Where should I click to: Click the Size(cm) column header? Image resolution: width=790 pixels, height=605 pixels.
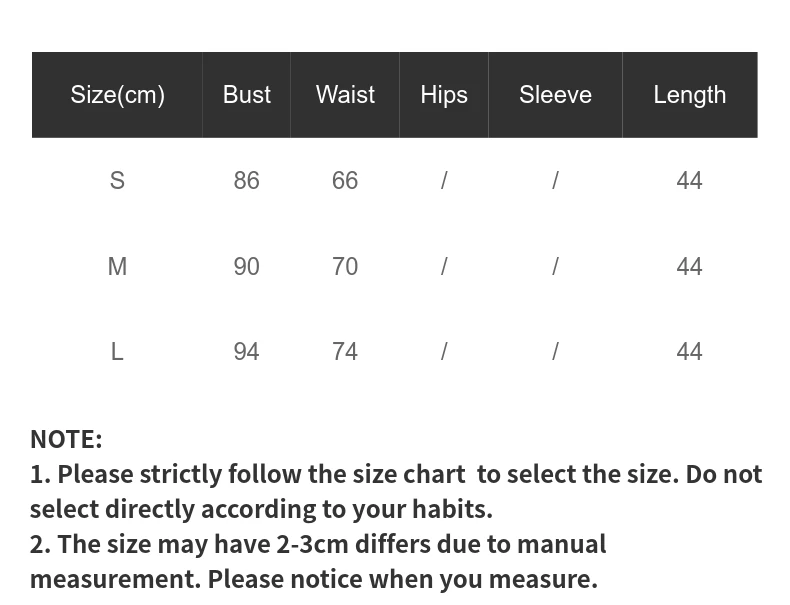click(x=117, y=95)
